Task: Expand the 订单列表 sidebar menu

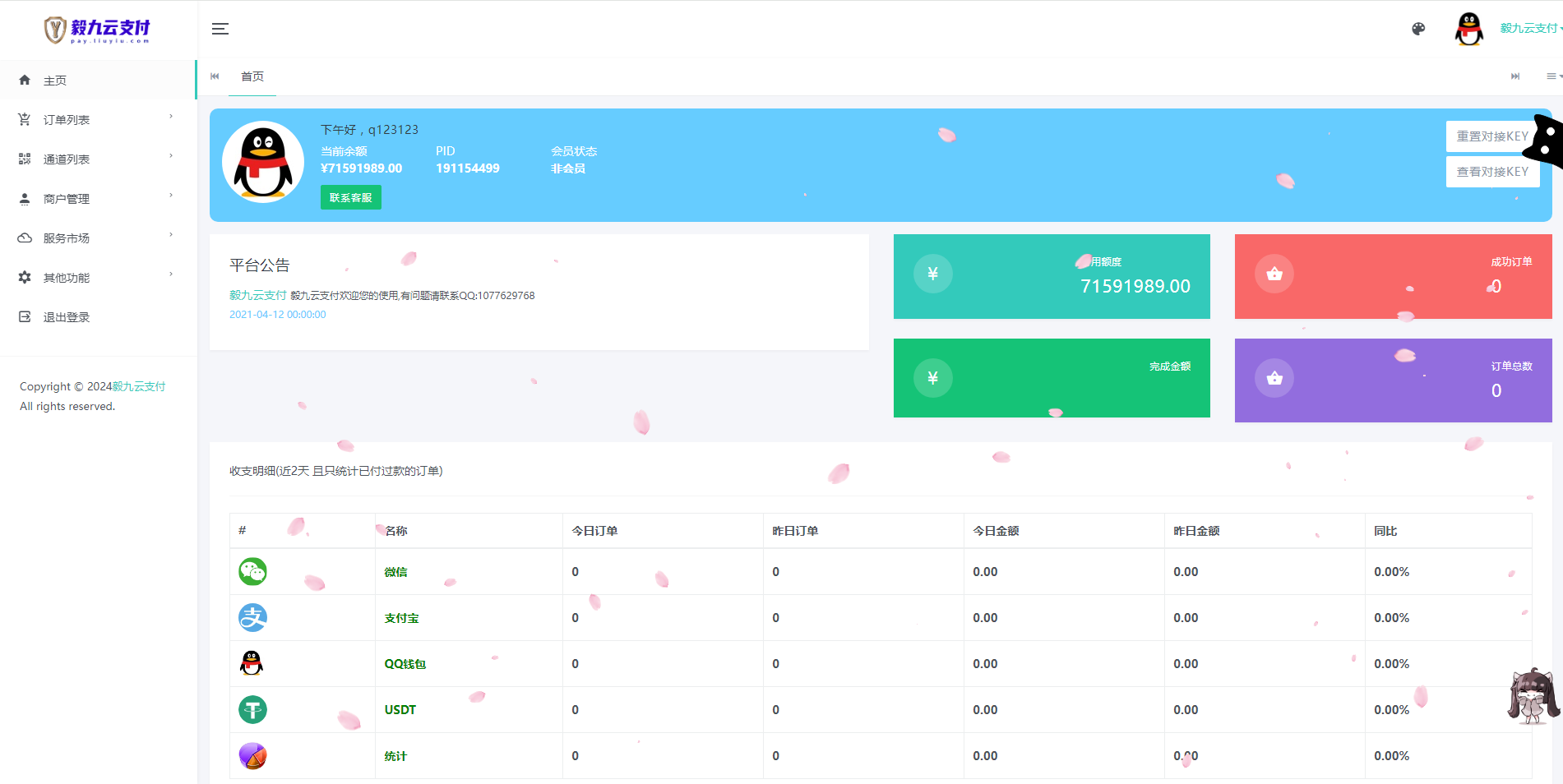Action: (x=97, y=120)
